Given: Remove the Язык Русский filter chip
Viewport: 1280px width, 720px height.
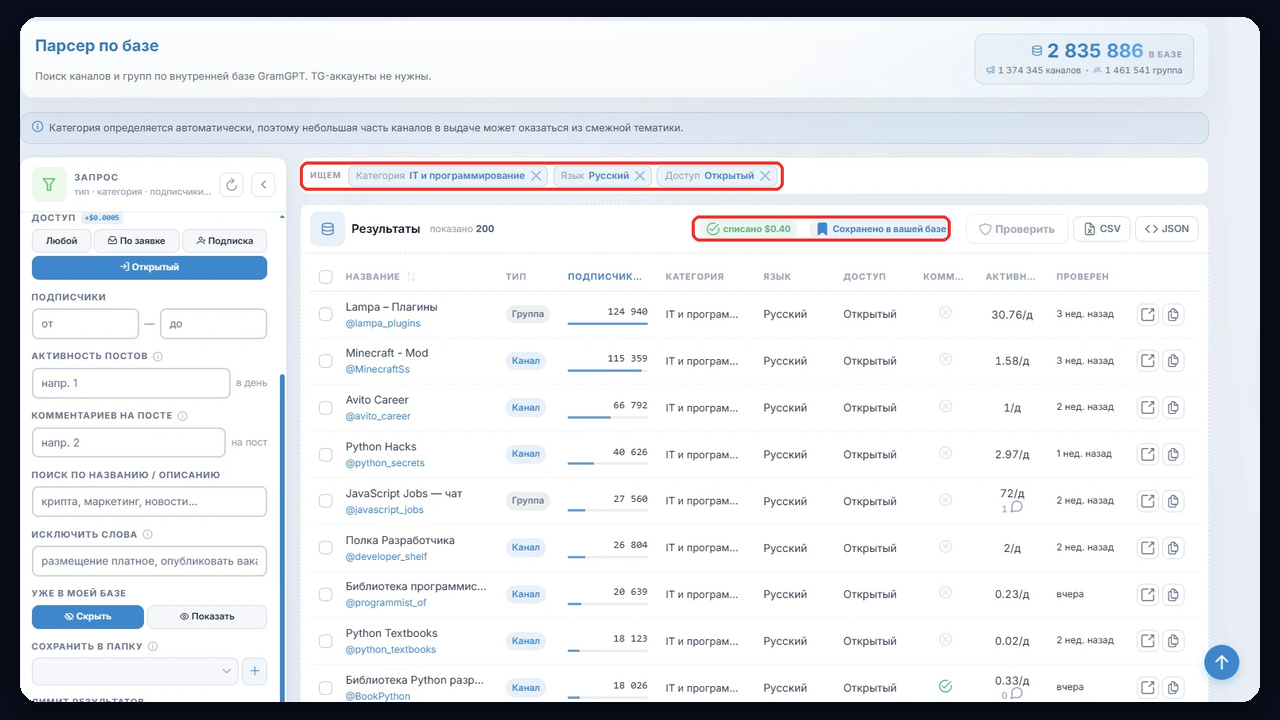Looking at the screenshot, I should click(x=641, y=176).
